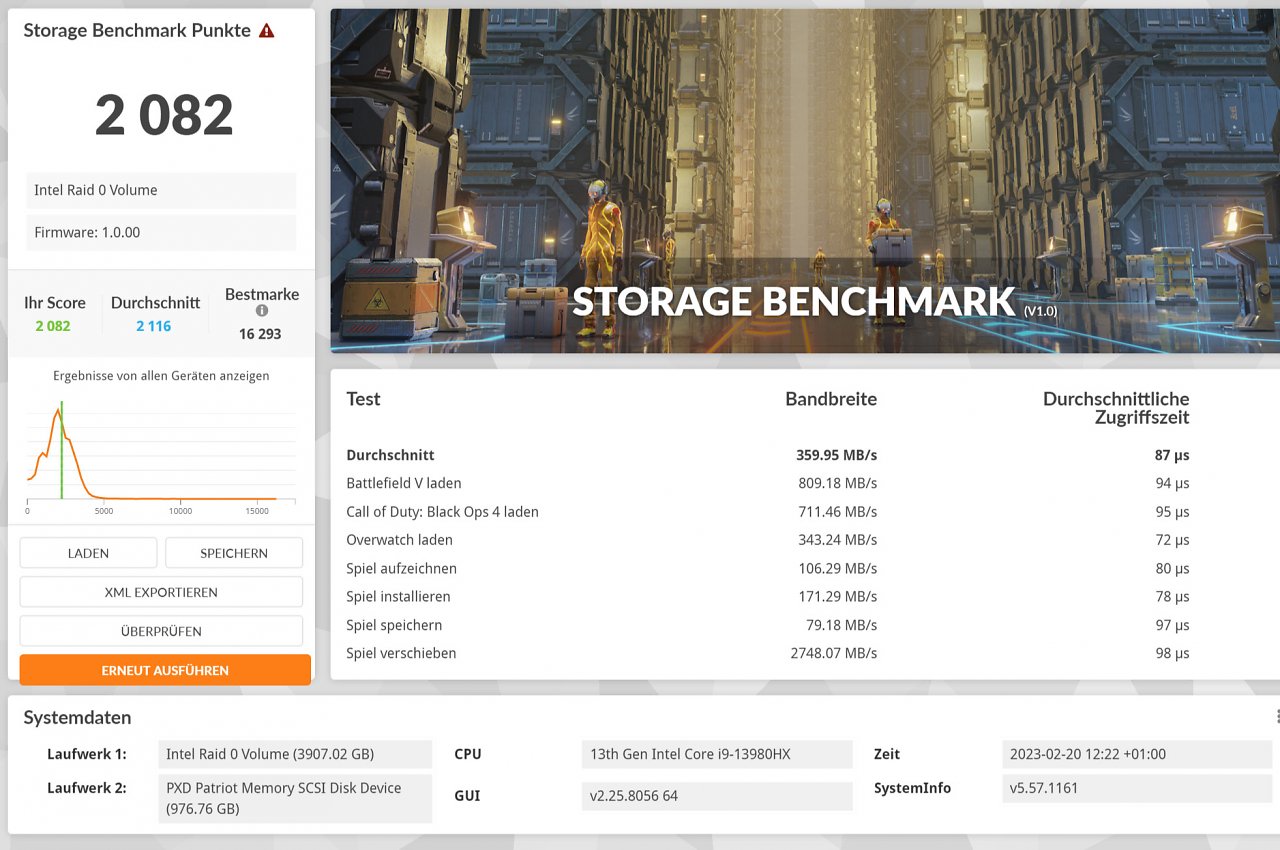Click the SystemInfo value v5.57.1161
The image size is (1280, 850).
tap(1137, 788)
